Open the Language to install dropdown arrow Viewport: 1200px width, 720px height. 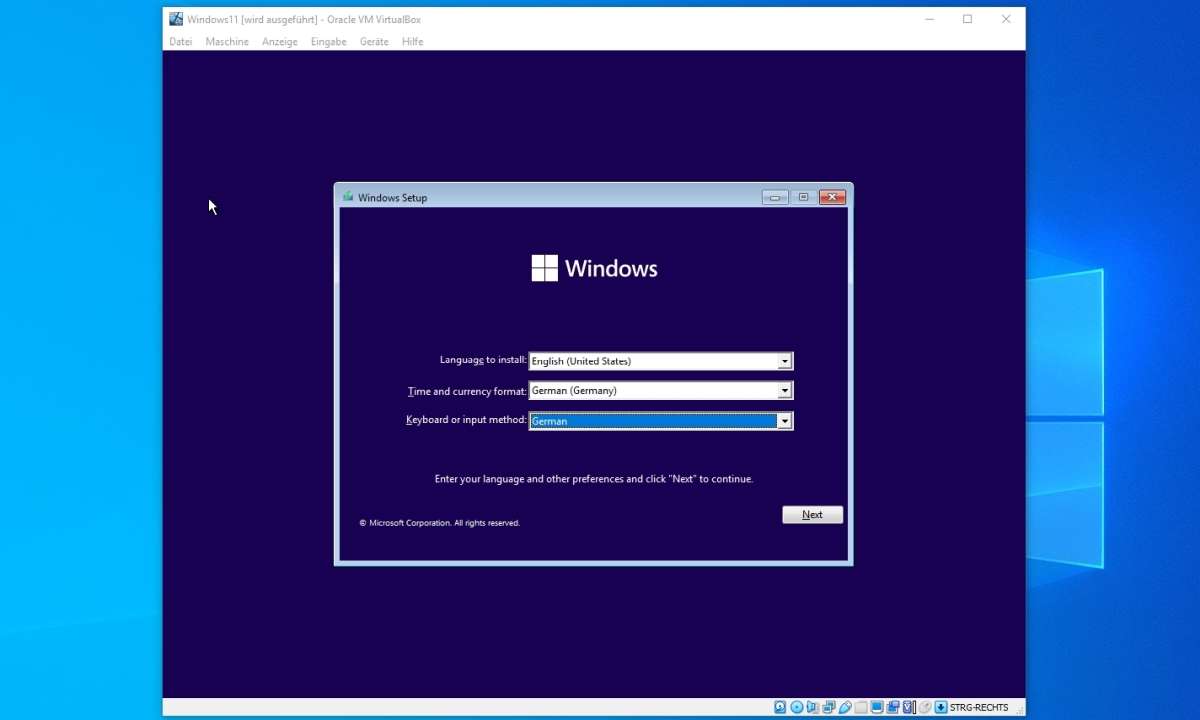(x=785, y=361)
